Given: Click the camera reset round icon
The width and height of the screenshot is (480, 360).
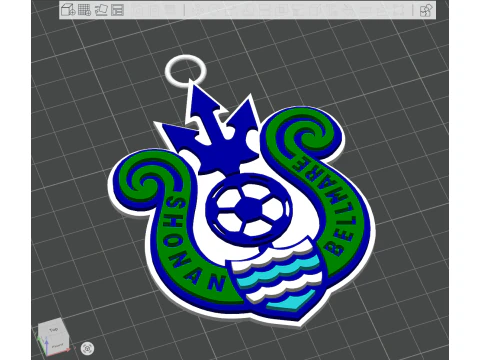Looking at the screenshot, I should 87,349.
